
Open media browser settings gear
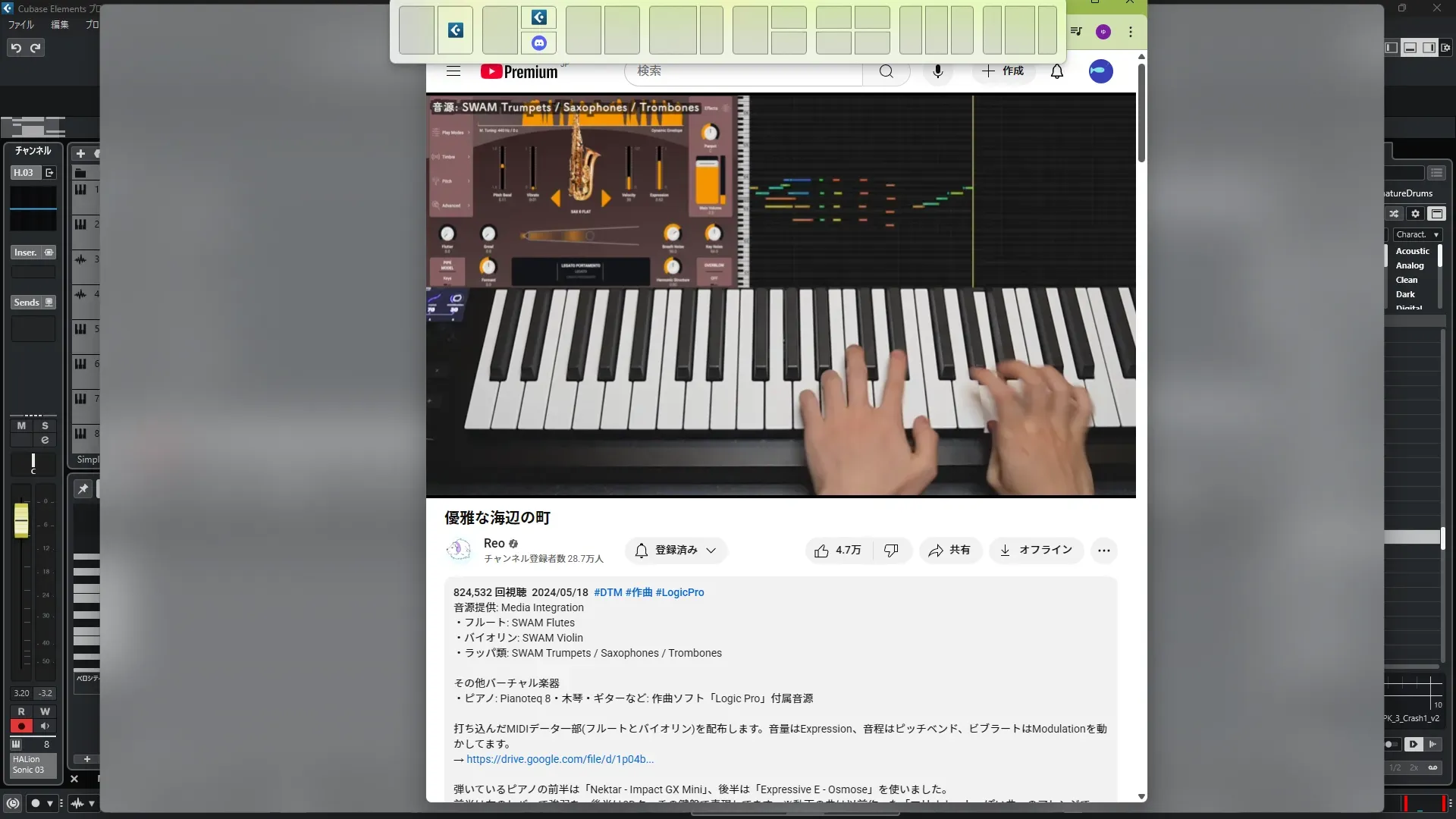pyautogui.click(x=1415, y=214)
